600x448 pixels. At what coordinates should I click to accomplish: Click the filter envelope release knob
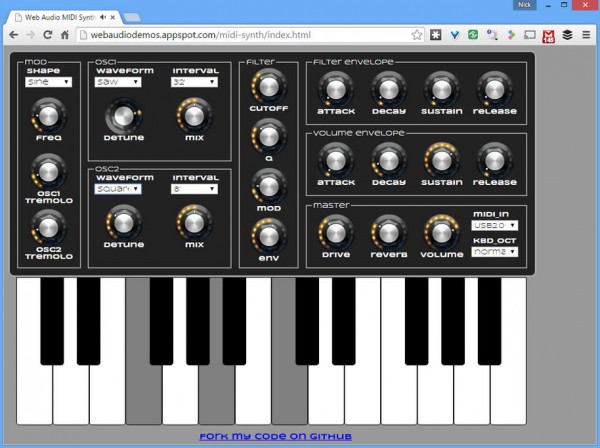pos(494,90)
